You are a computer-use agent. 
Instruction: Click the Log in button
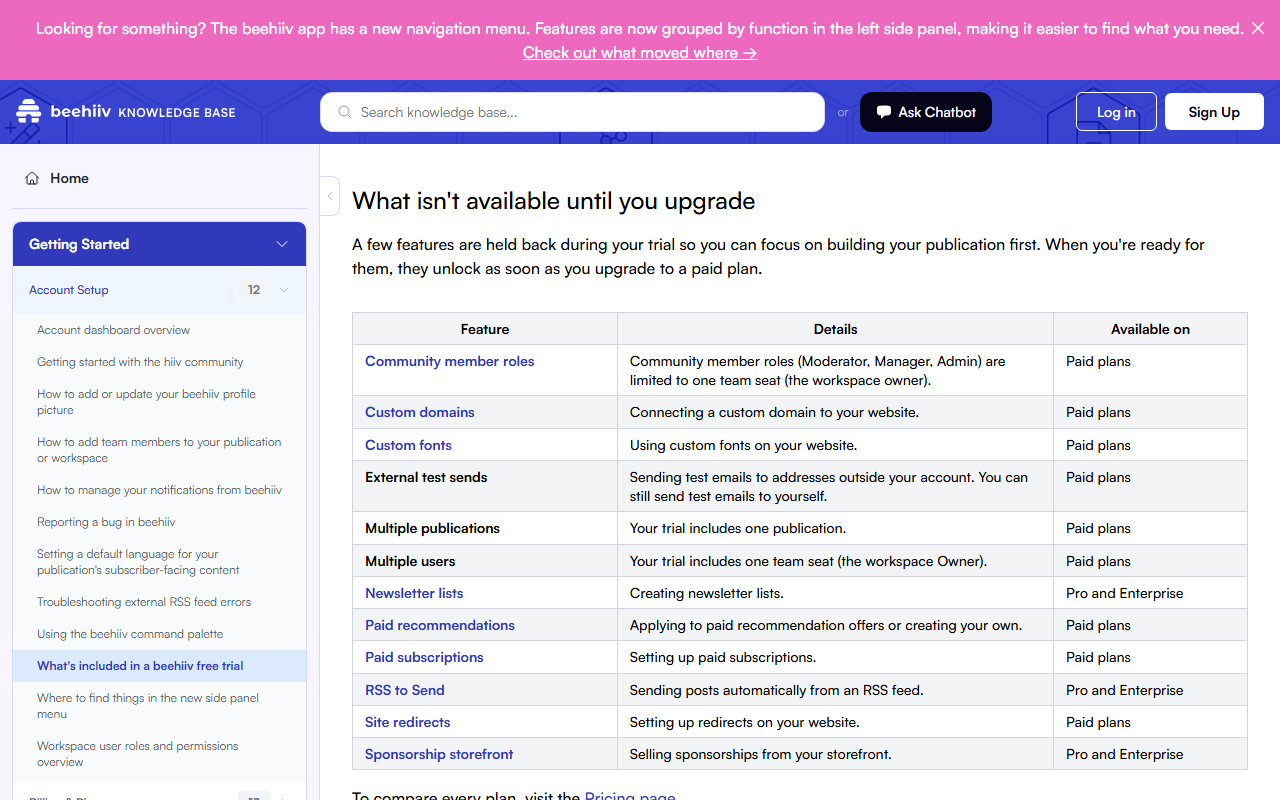point(1116,112)
